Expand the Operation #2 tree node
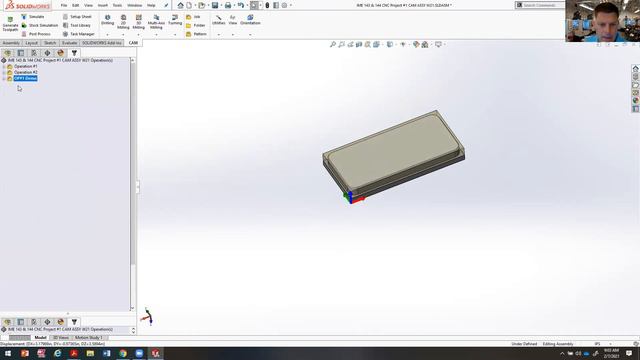 point(4,72)
